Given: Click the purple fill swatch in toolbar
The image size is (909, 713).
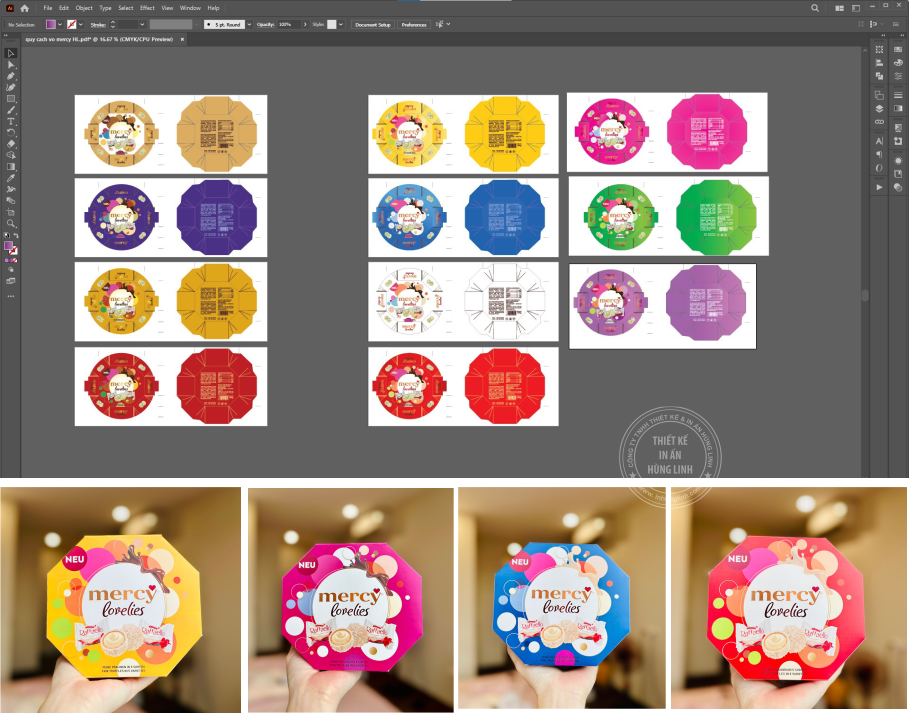Looking at the screenshot, I should (8, 246).
